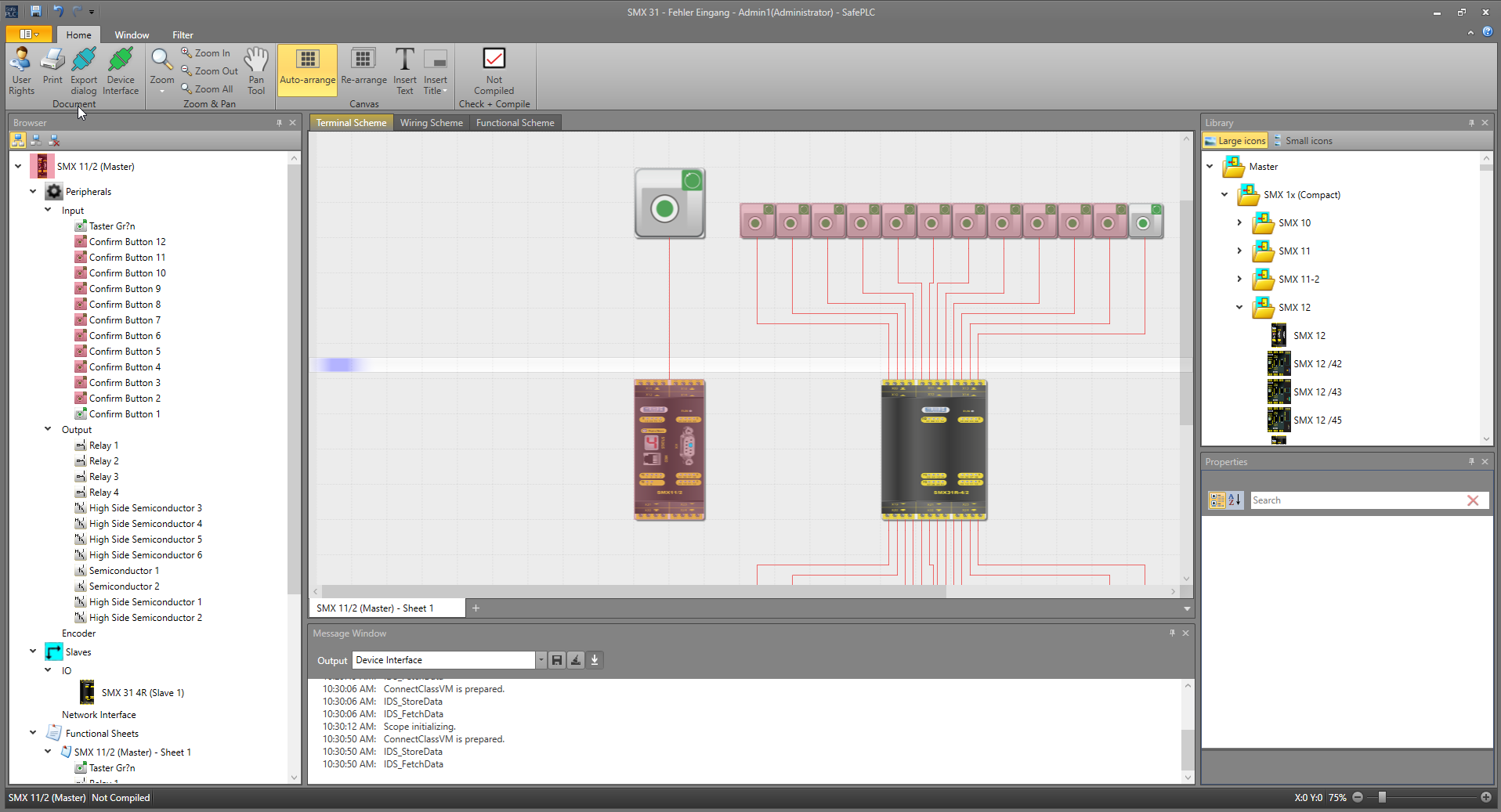The height and width of the screenshot is (812, 1501).
Task: Clear the Properties search with red X
Action: tap(1473, 500)
